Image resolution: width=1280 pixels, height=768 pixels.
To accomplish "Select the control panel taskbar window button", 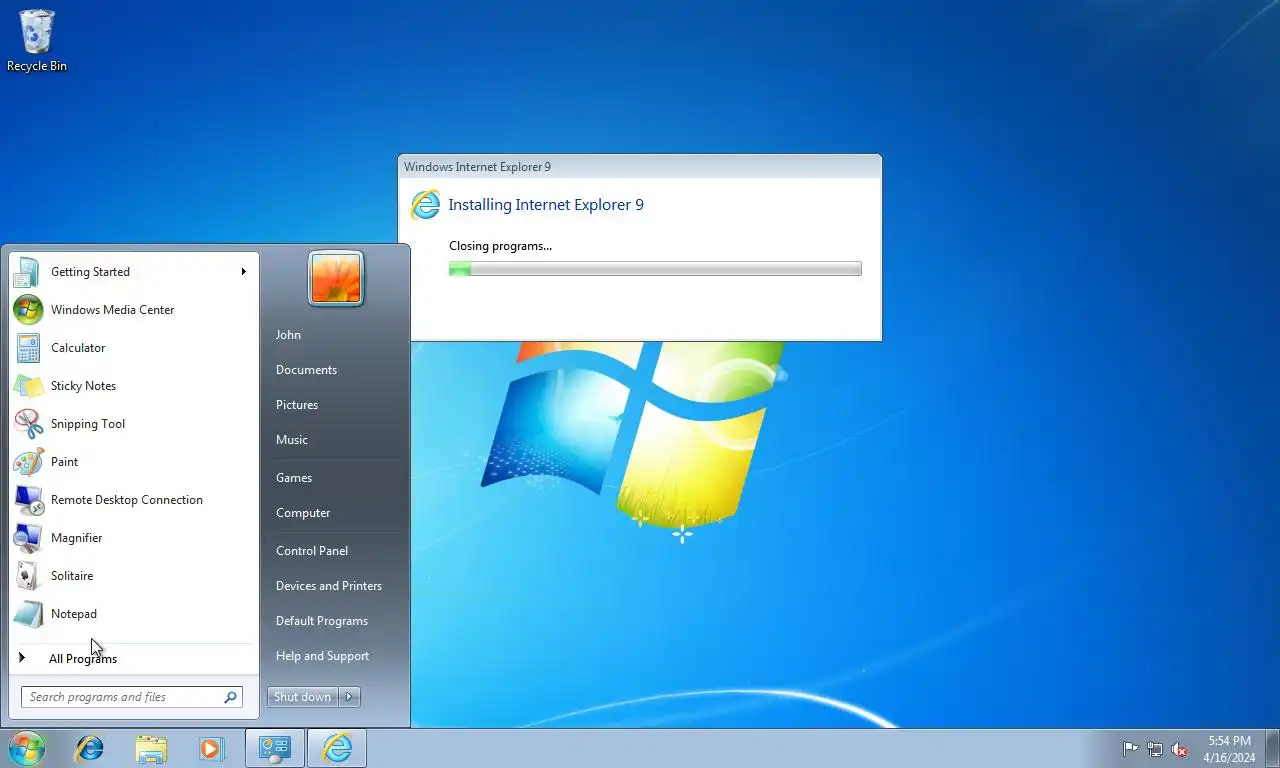I will click(275, 748).
